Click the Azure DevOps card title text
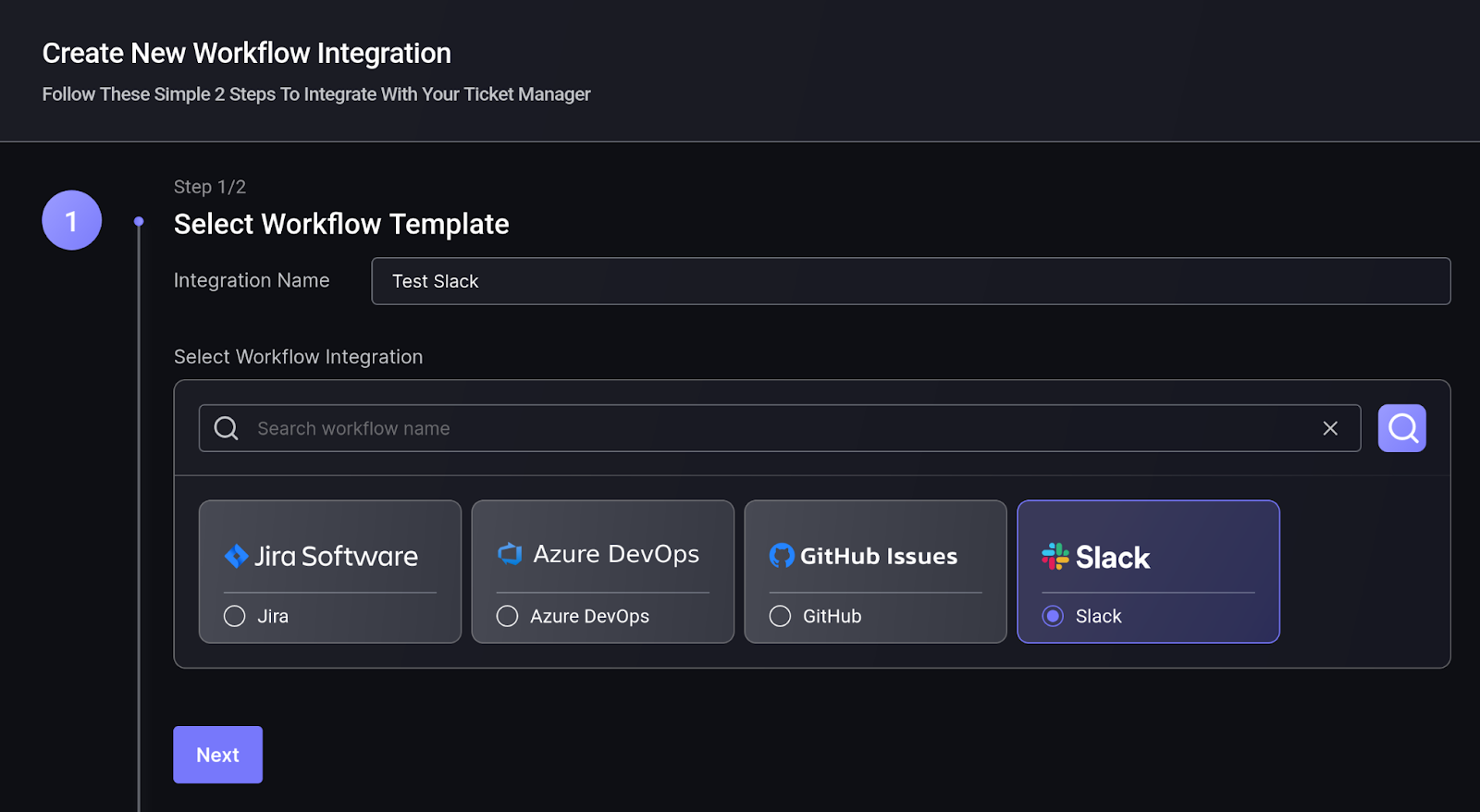This screenshot has height=812, width=1480. click(616, 554)
